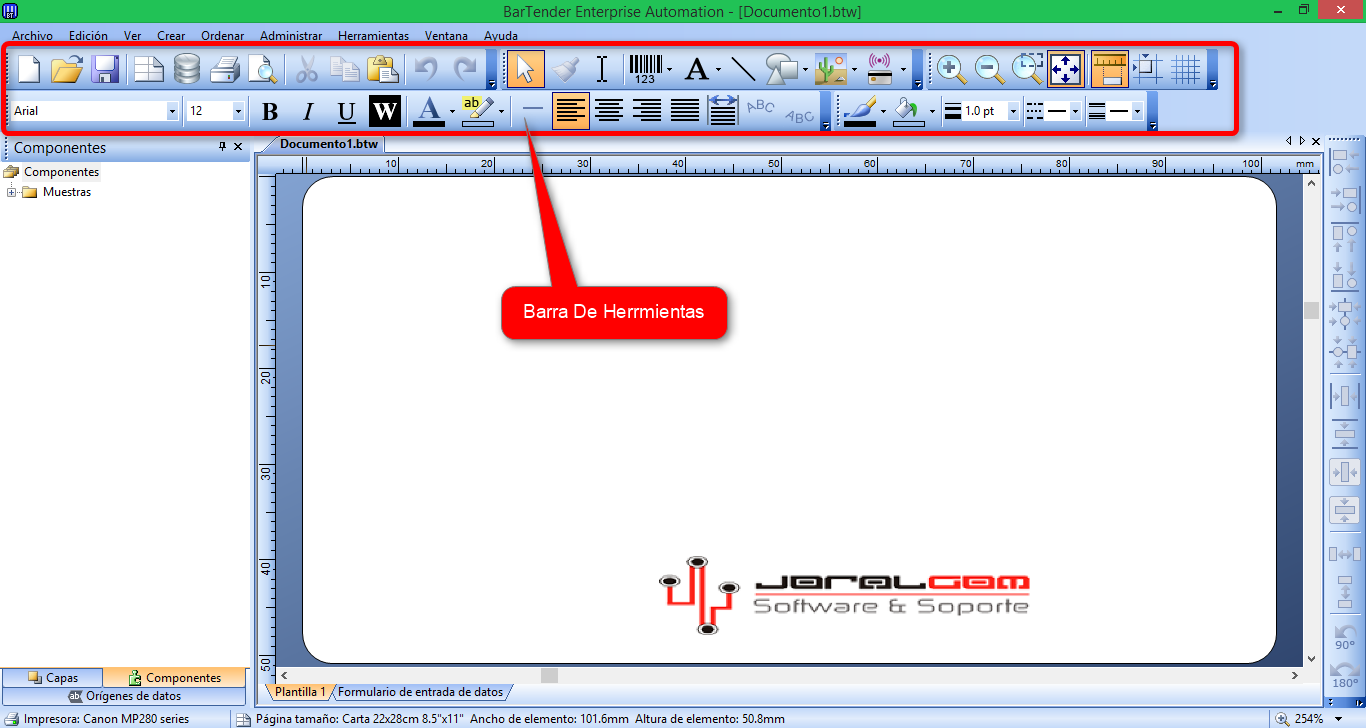Zoom in with the plus magnifier
The image size is (1366, 728).
click(x=951, y=69)
